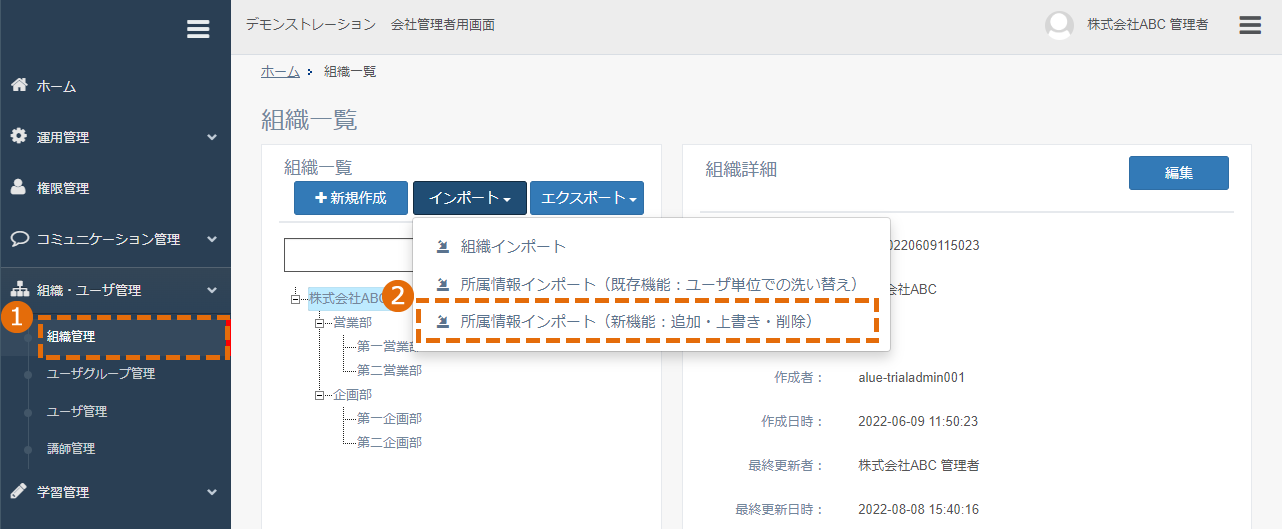Click creation date 2022-06-09 11:50:23

[918, 421]
